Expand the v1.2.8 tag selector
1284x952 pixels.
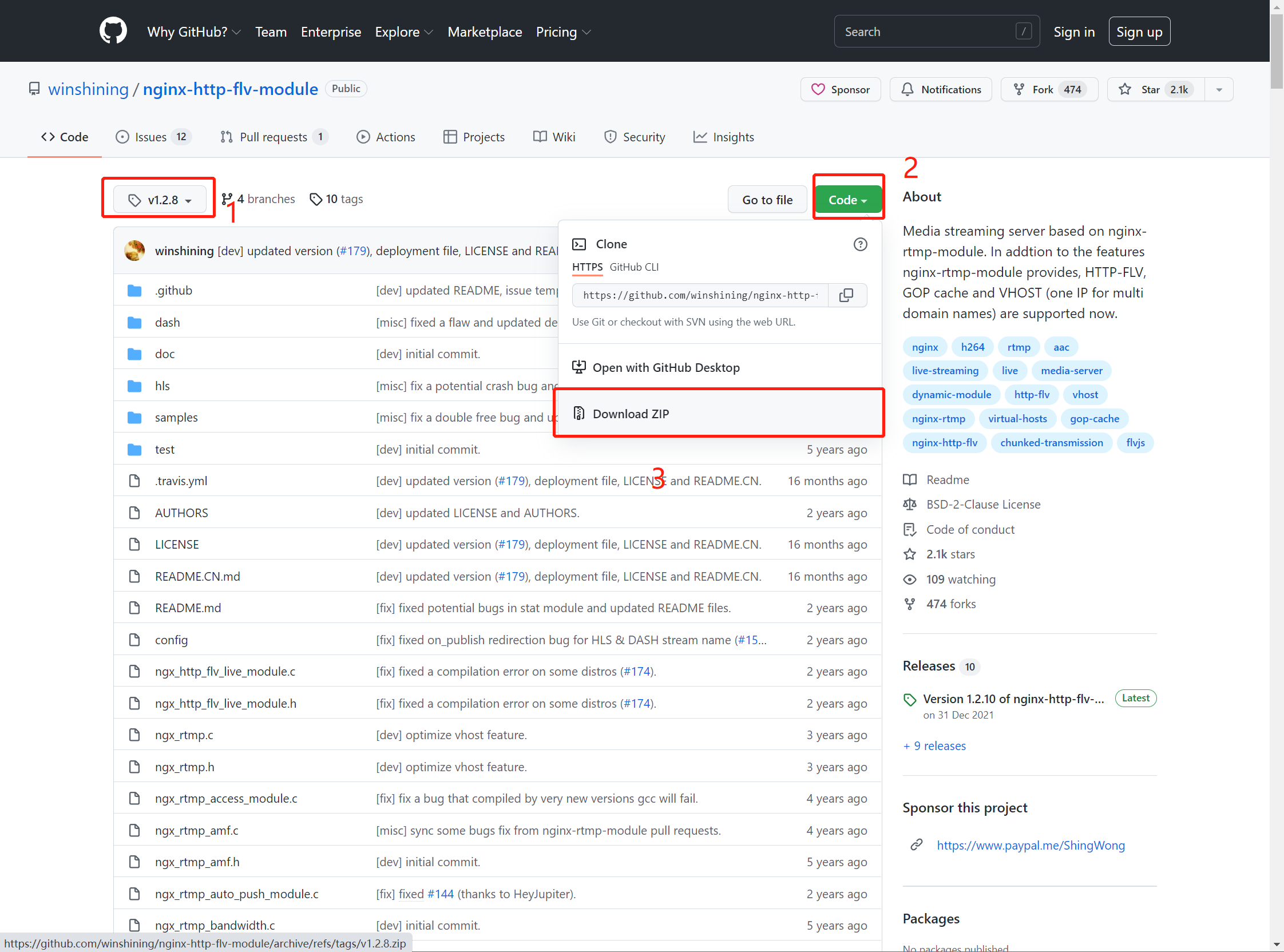(x=160, y=200)
